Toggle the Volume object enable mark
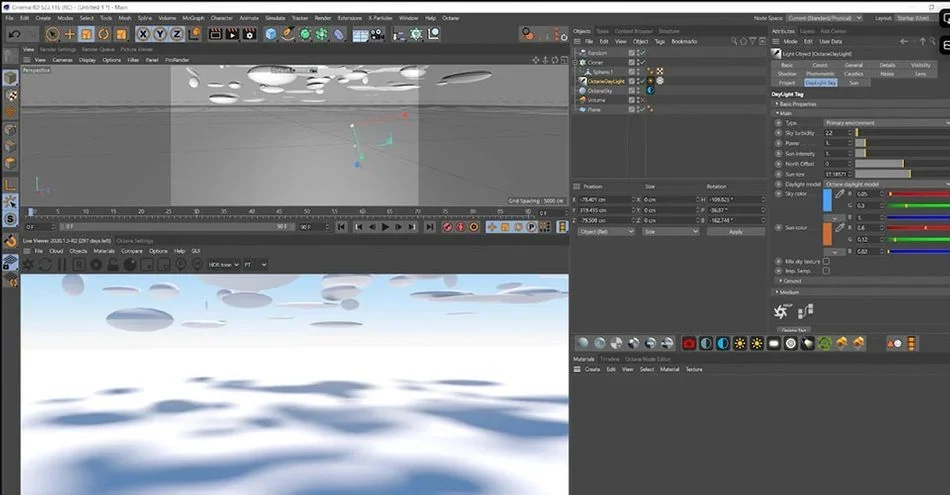This screenshot has height=495, width=950. [642, 100]
